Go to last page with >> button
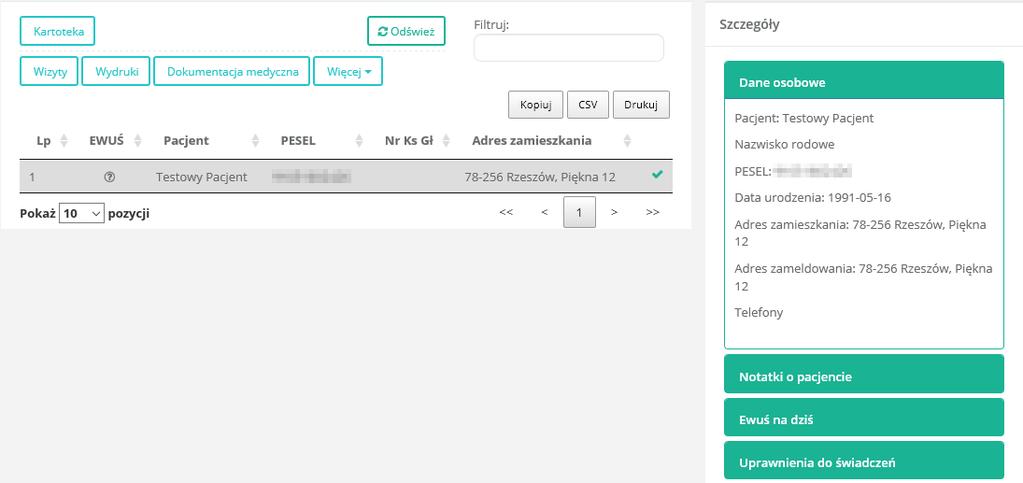The image size is (1023, 483). tap(652, 212)
